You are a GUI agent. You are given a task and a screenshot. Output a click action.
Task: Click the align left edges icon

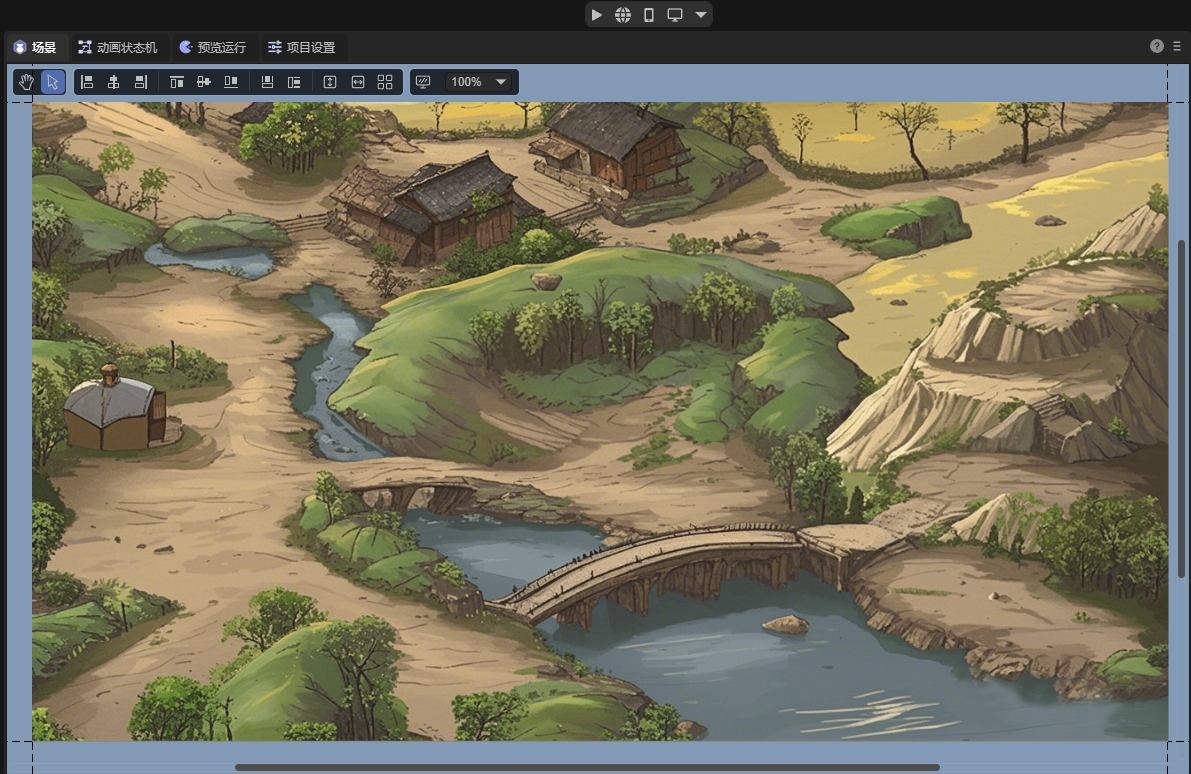(87, 82)
